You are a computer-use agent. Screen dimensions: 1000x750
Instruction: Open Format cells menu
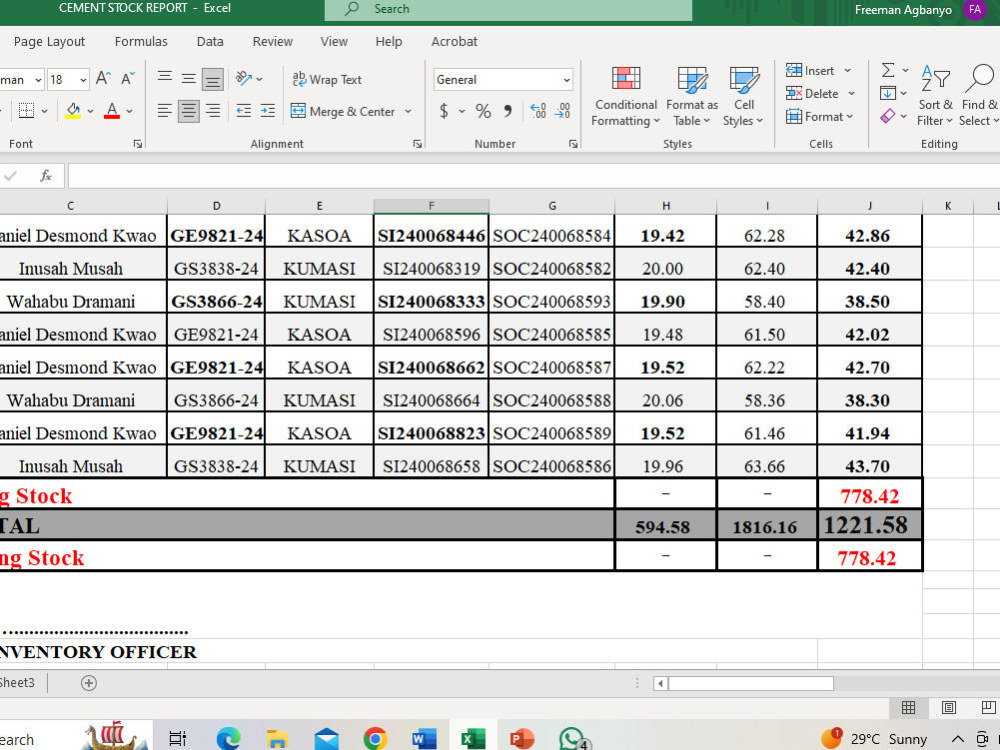tap(819, 116)
